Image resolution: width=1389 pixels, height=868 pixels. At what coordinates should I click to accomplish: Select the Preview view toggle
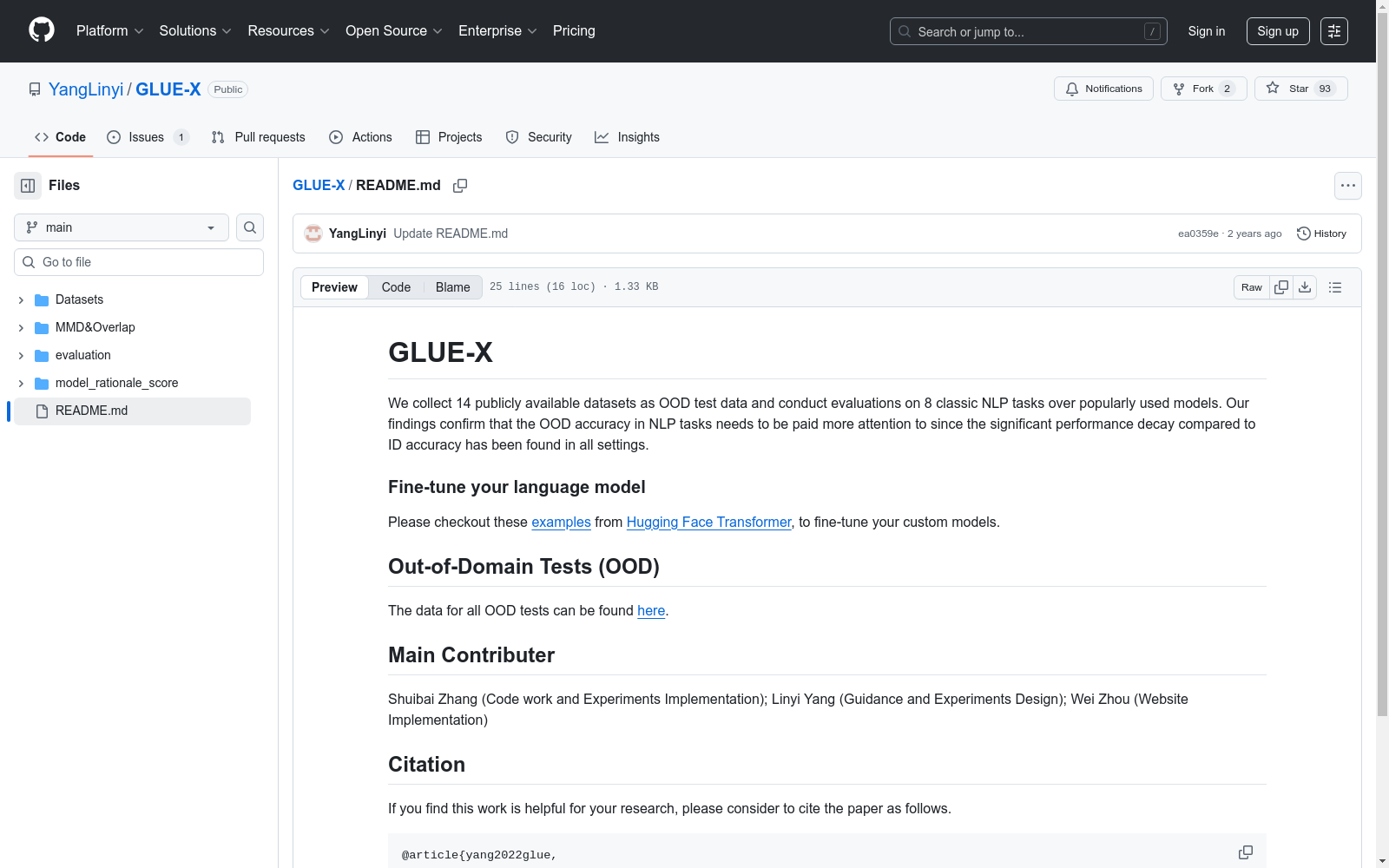(334, 287)
